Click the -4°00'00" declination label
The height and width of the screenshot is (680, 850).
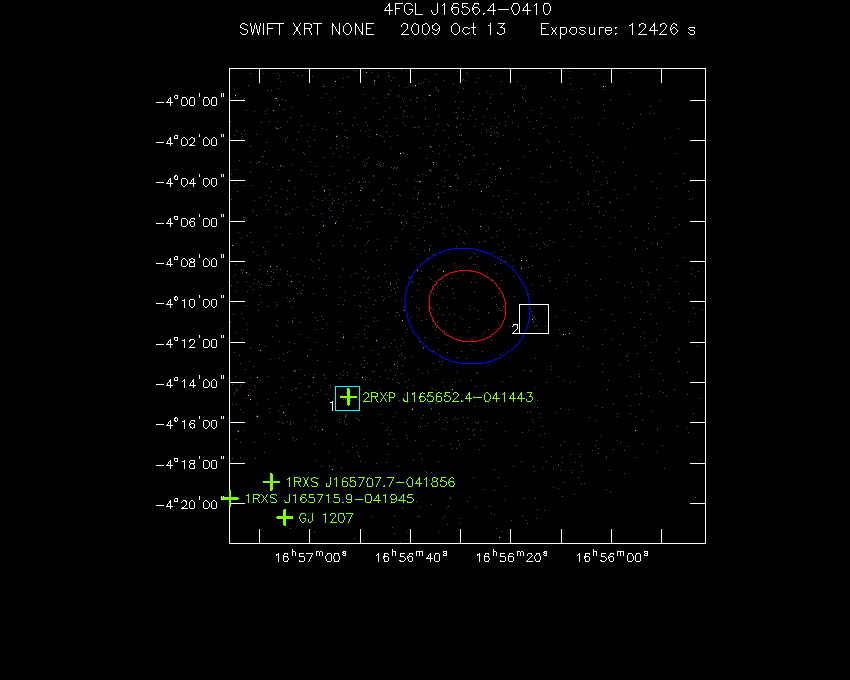tap(190, 101)
